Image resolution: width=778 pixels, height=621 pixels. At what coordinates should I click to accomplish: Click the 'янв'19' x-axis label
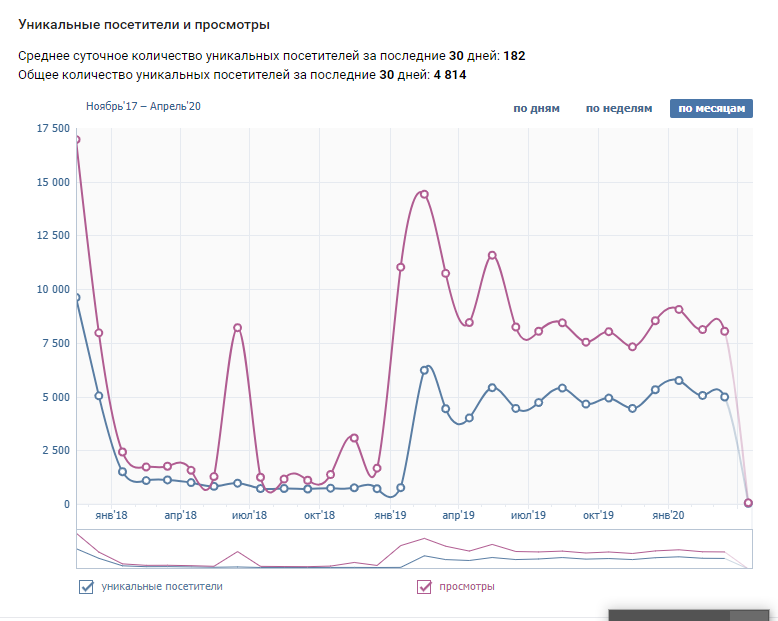click(x=389, y=515)
